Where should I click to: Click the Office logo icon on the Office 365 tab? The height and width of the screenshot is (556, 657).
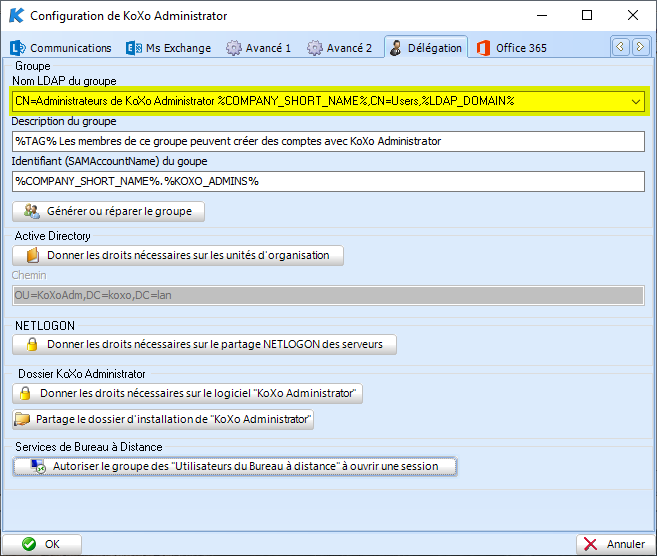point(483,48)
